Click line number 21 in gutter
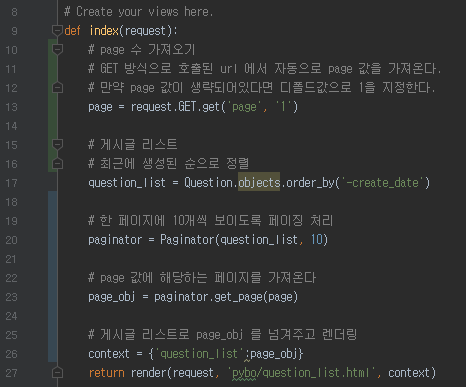Screen dimensions: 466x387 11,259
